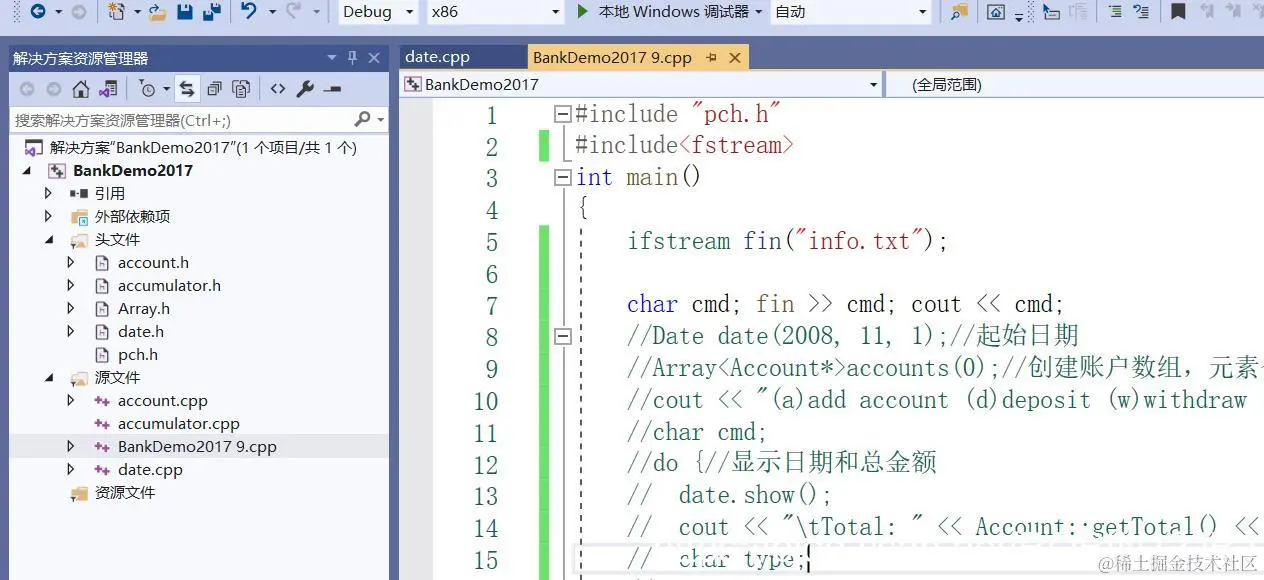Click the indent-lines icon with a question mark

click(1141, 12)
